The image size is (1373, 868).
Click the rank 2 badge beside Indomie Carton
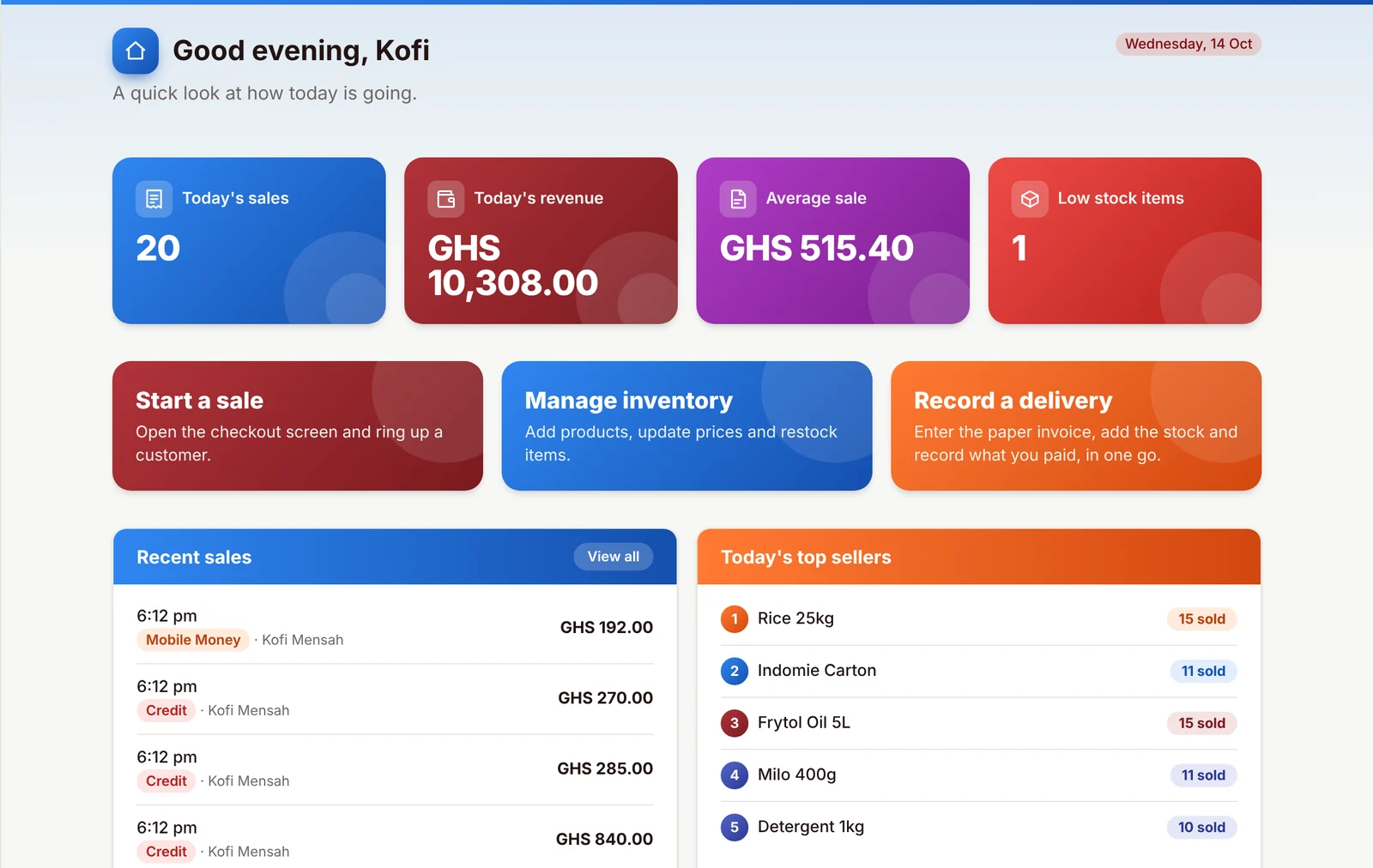pos(735,671)
